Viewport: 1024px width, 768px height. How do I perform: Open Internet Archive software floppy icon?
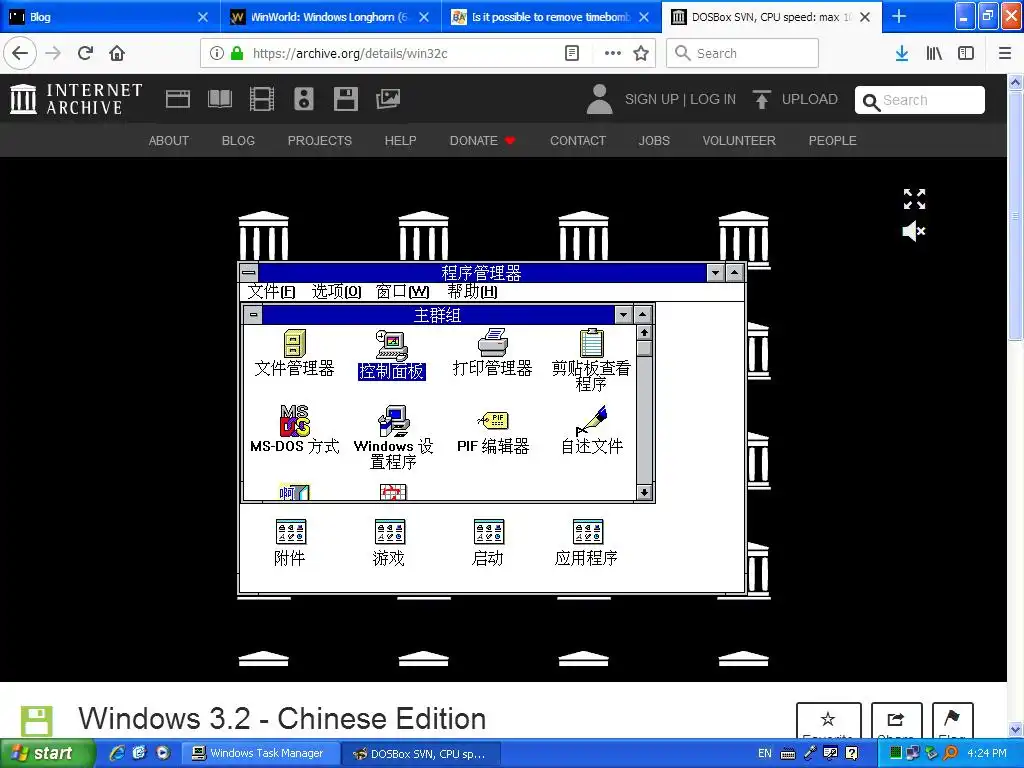(x=345, y=99)
